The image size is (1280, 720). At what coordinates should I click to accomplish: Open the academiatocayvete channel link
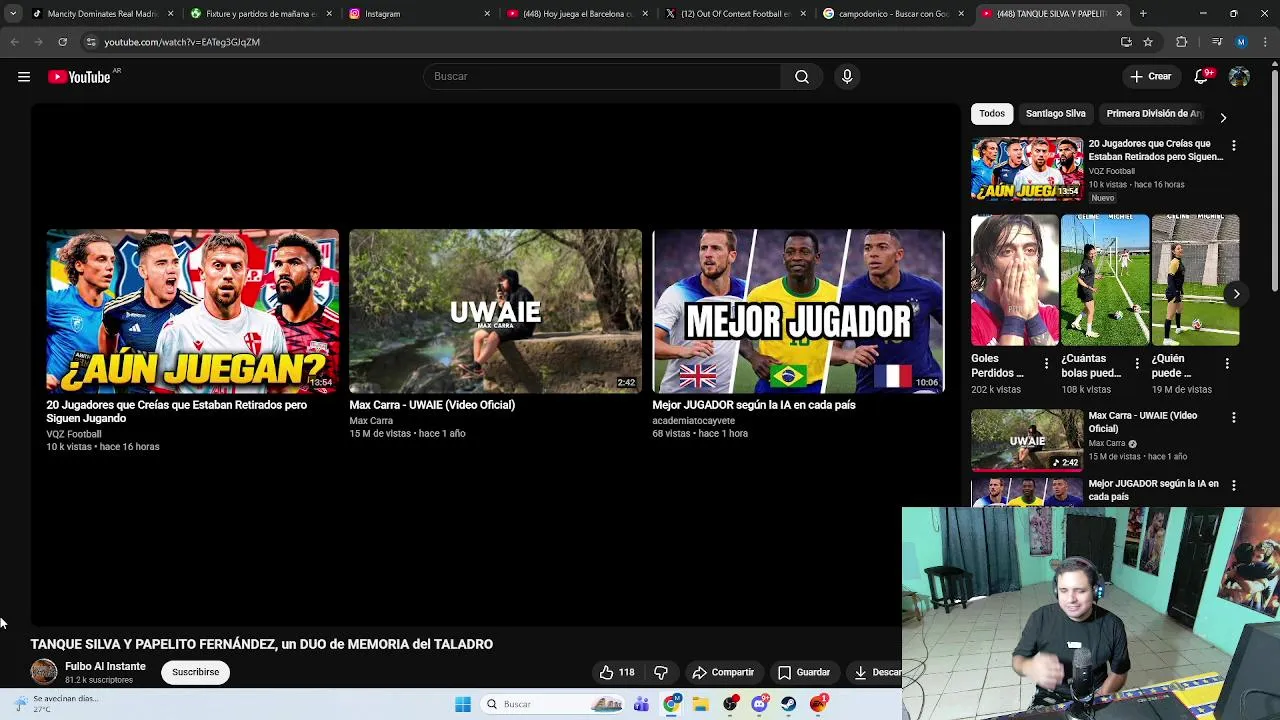tap(693, 421)
